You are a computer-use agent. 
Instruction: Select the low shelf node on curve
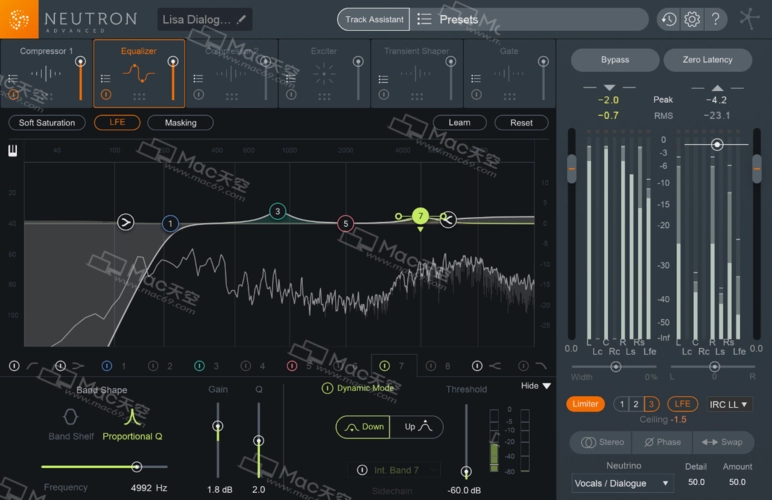point(126,222)
